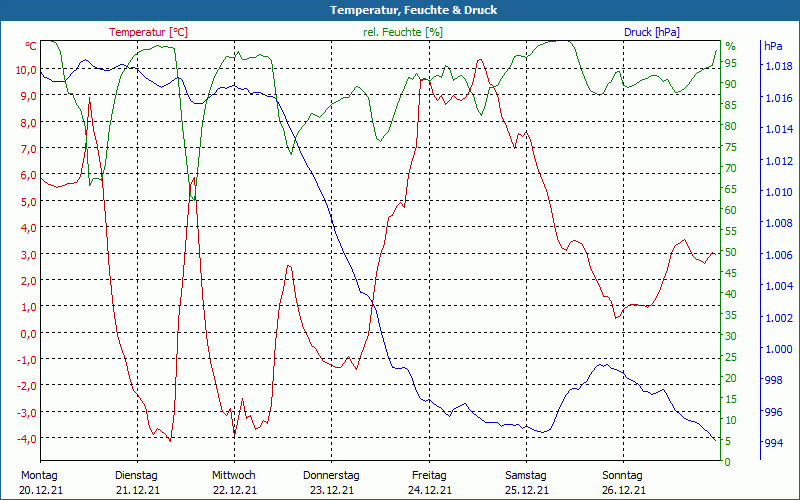Click the '-3,0' temperature axis value
This screenshot has height=500, width=800.
tap(27, 412)
